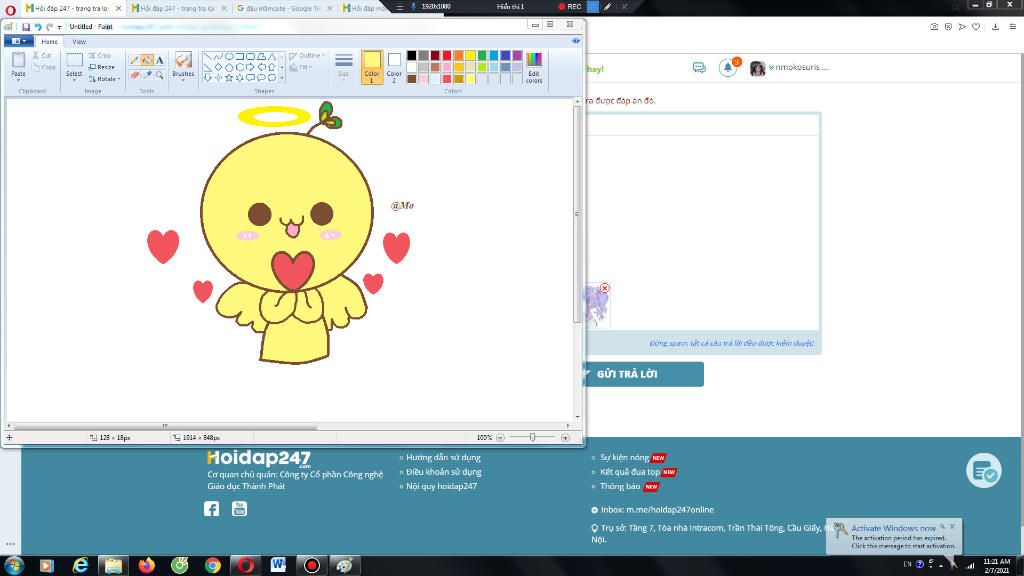This screenshot has width=1024, height=576.
Task: Switch to the View ribbon tab
Action: coord(79,41)
